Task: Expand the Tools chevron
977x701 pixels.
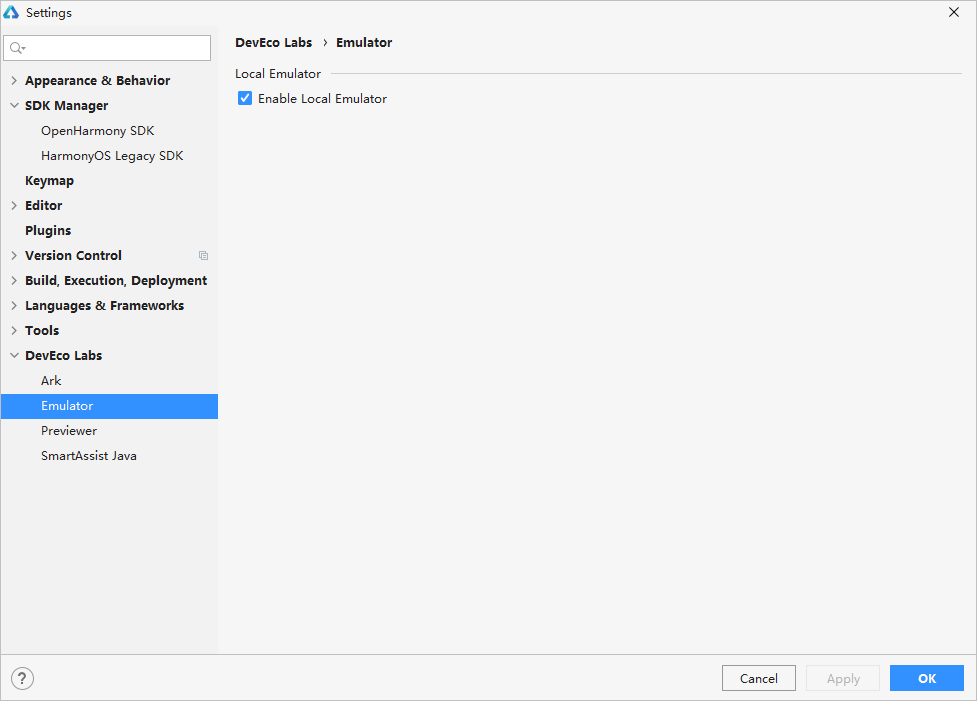Action: pos(14,330)
